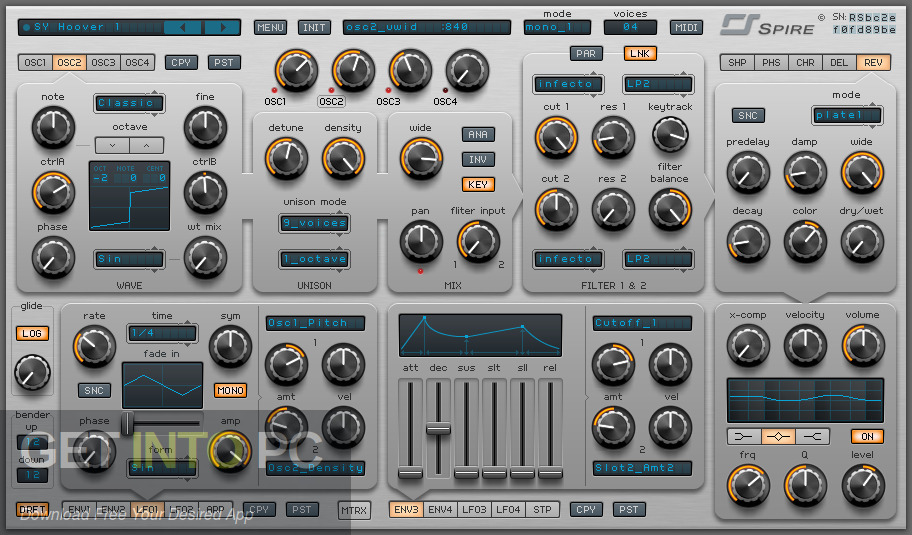Enable PAR parallel filter routing
912x535 pixels.
[586, 54]
